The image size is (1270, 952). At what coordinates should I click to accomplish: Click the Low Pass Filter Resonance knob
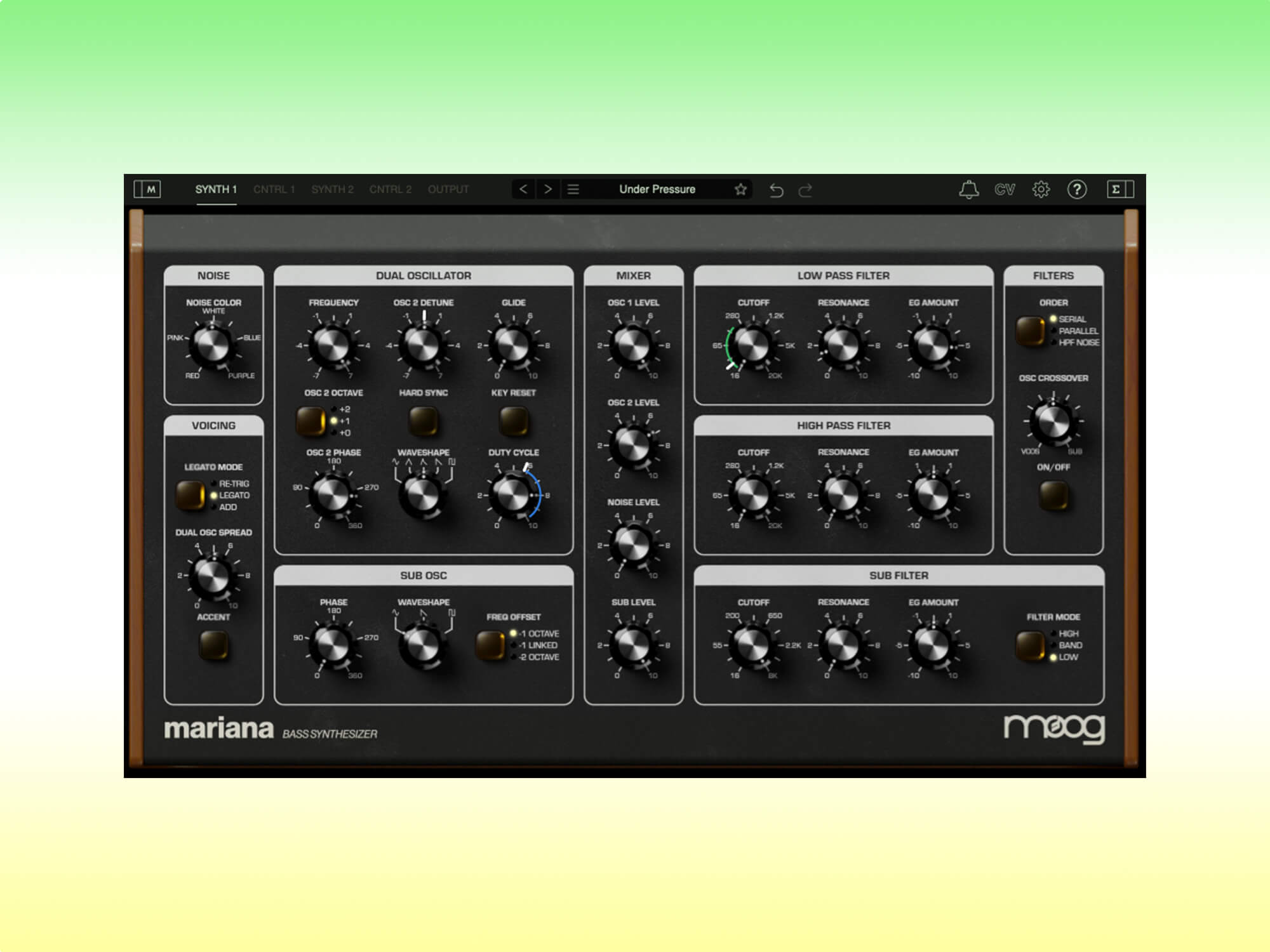[843, 345]
